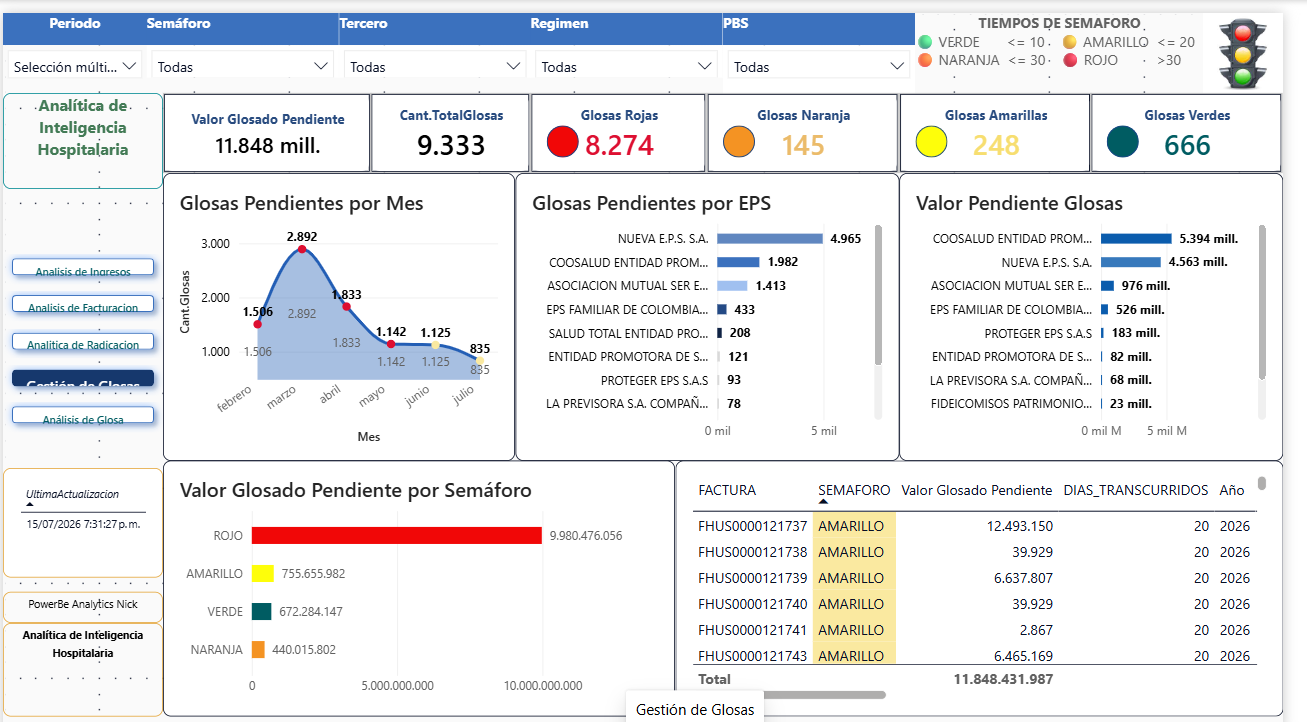The width and height of the screenshot is (1307, 722).
Task: Click orange NARANJA legend dot
Action: (x=926, y=60)
